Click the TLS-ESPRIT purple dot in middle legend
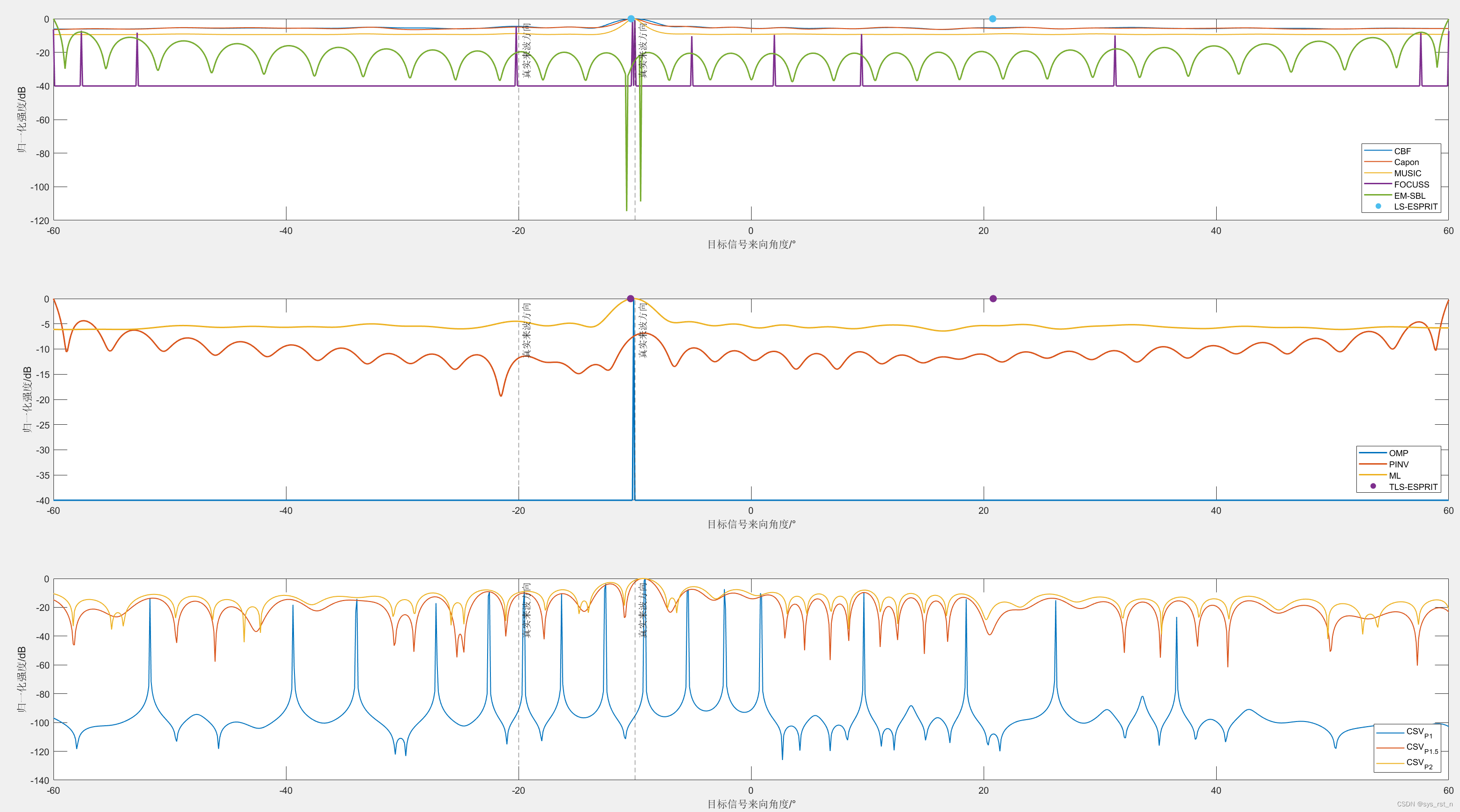1460x812 pixels. pyautogui.click(x=1373, y=486)
